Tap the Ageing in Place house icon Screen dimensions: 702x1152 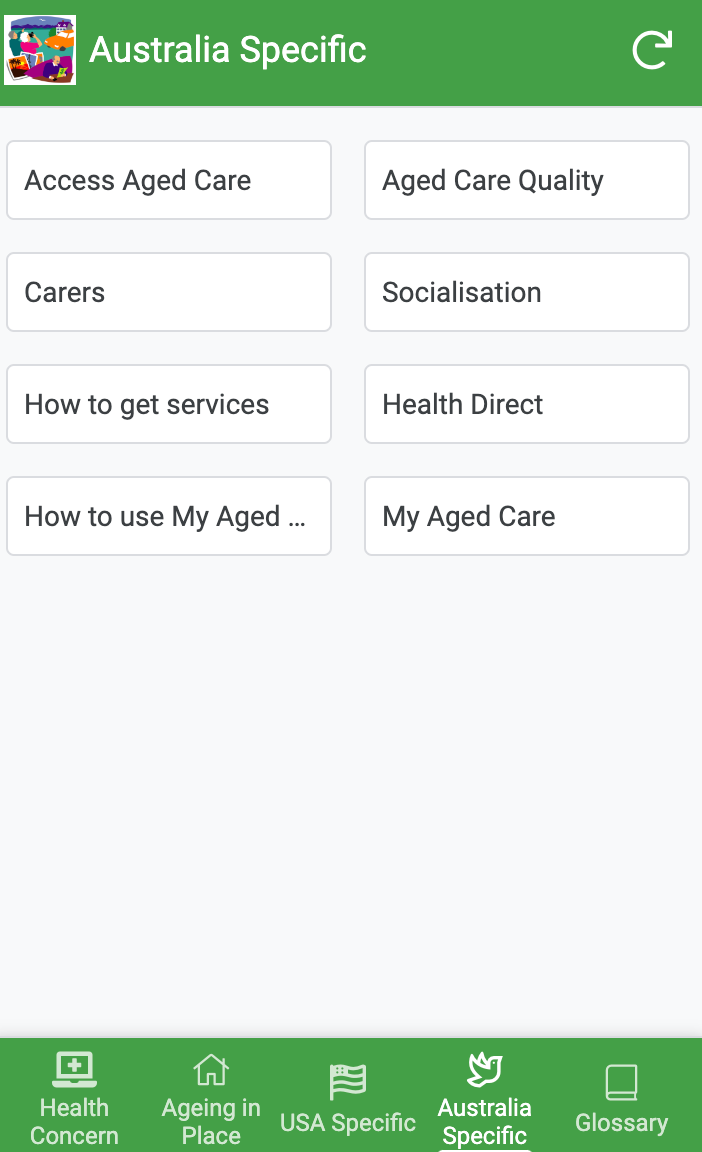[211, 1070]
